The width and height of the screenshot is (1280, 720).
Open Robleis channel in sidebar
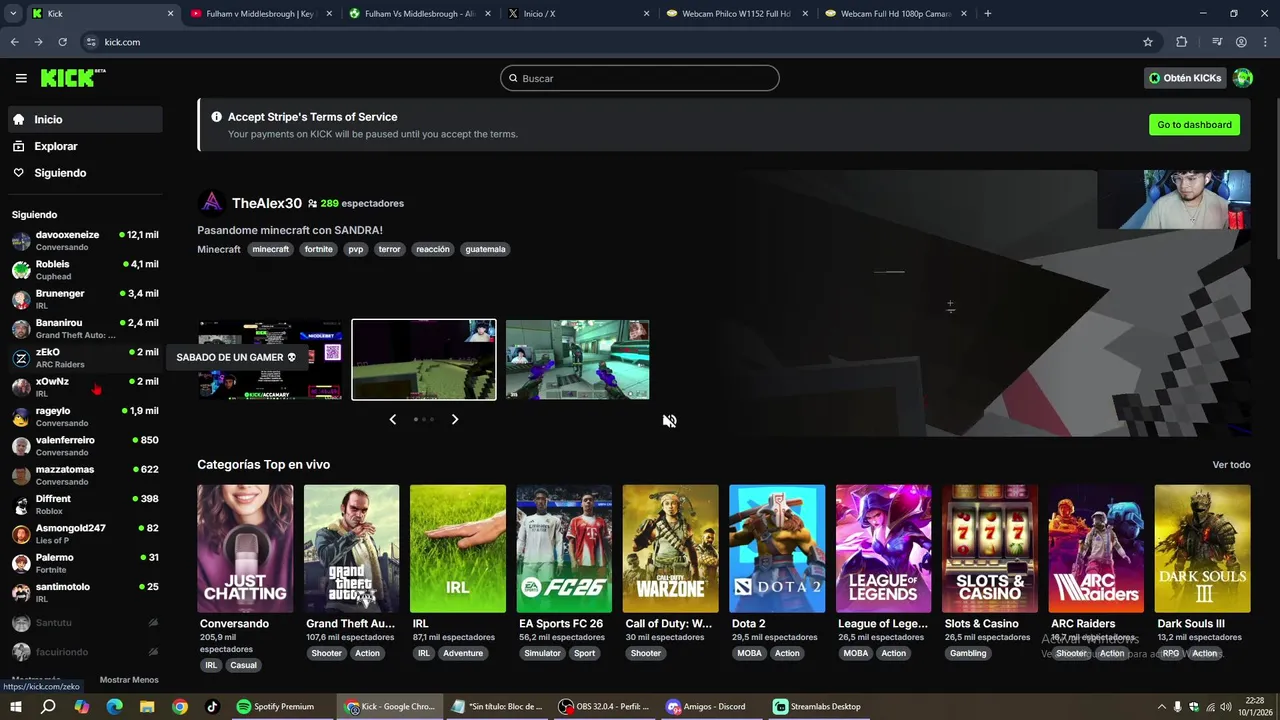point(85,270)
